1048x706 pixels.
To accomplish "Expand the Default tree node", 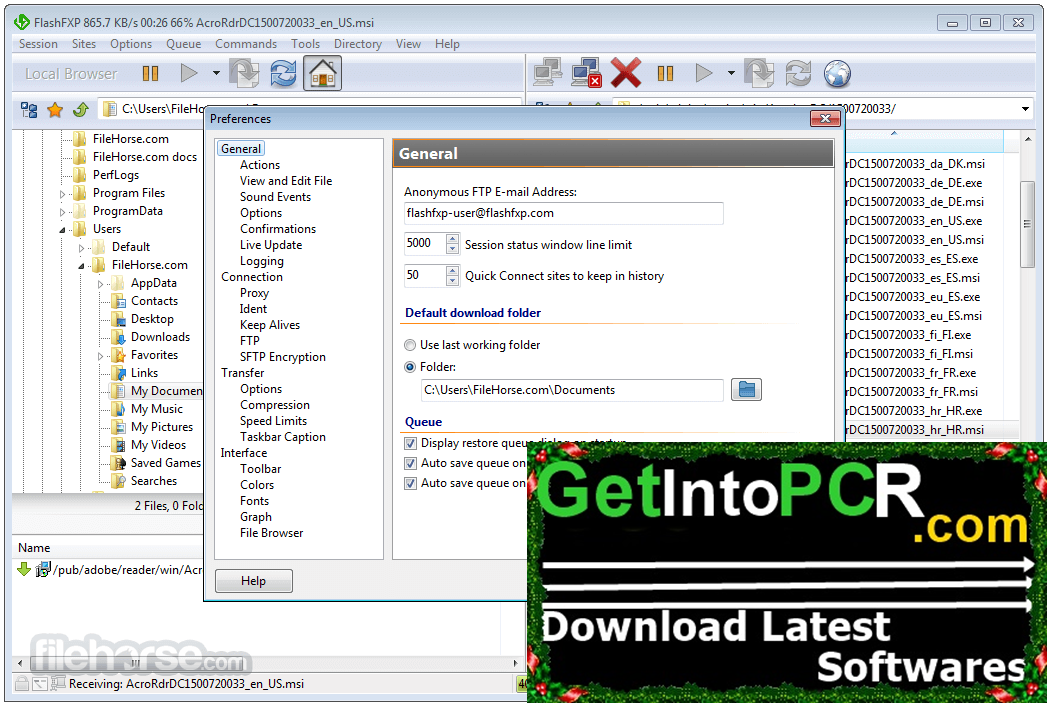I will pyautogui.click(x=82, y=248).
